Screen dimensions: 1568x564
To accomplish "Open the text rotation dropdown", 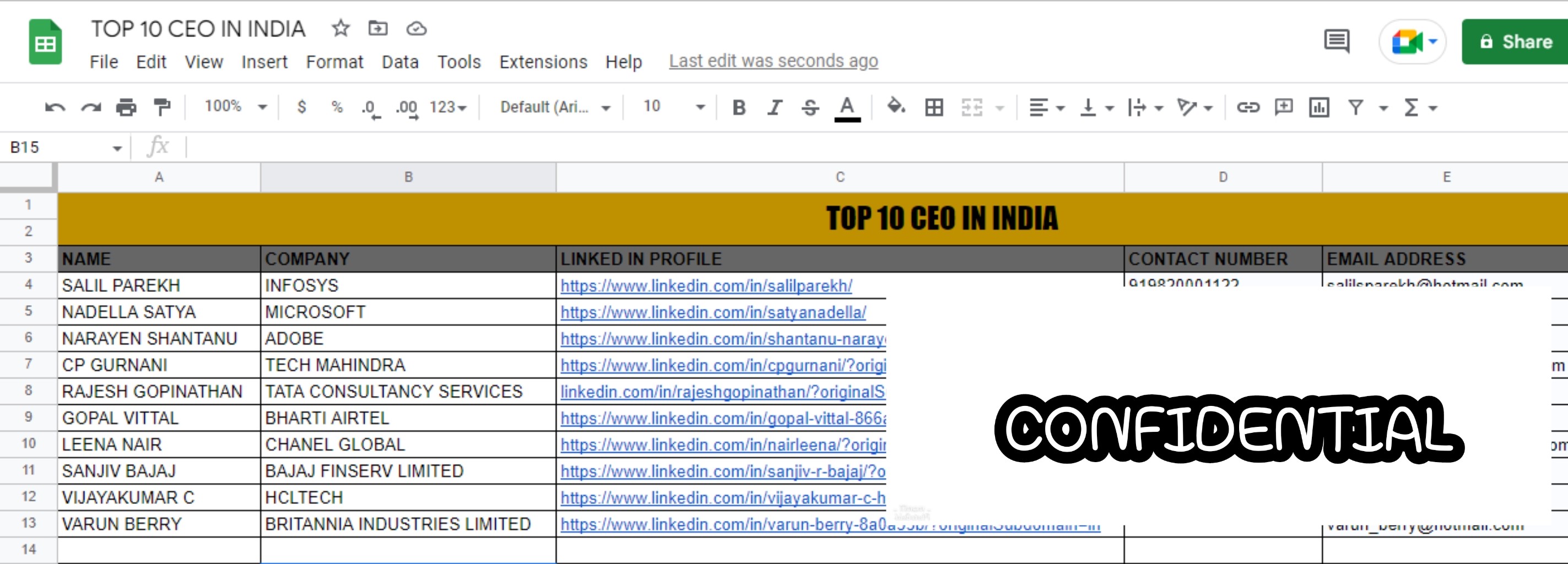I will pos(1196,108).
